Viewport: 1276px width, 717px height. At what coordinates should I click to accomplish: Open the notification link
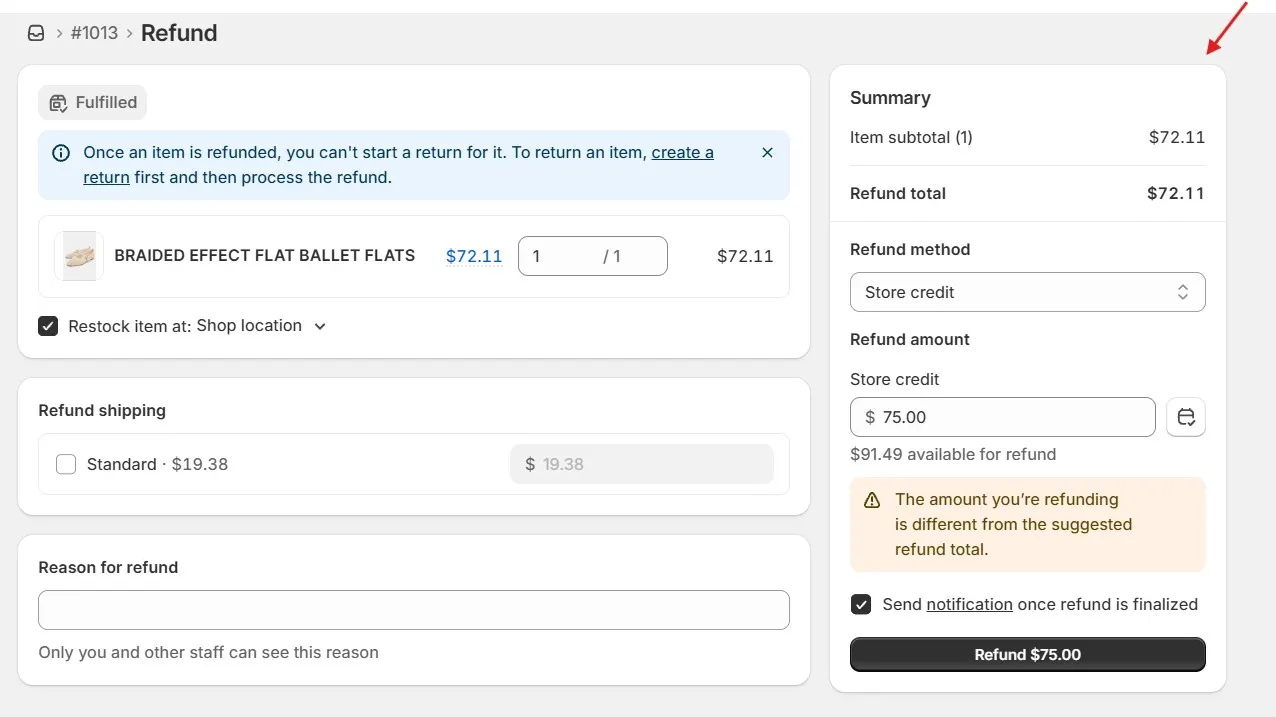[970, 604]
